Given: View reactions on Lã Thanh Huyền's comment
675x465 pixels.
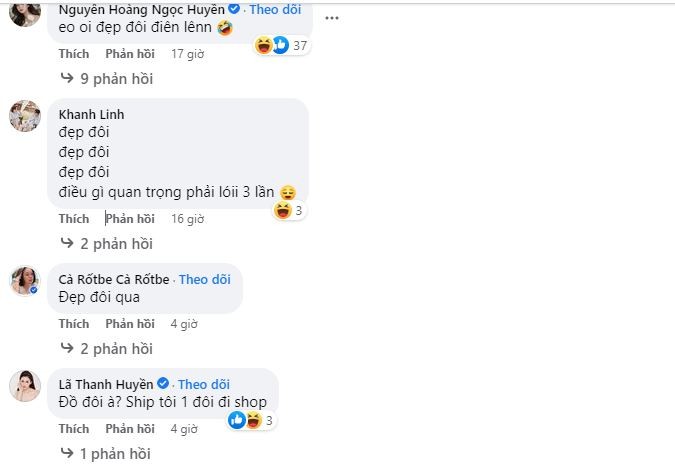Looking at the screenshot, I should click(252, 421).
